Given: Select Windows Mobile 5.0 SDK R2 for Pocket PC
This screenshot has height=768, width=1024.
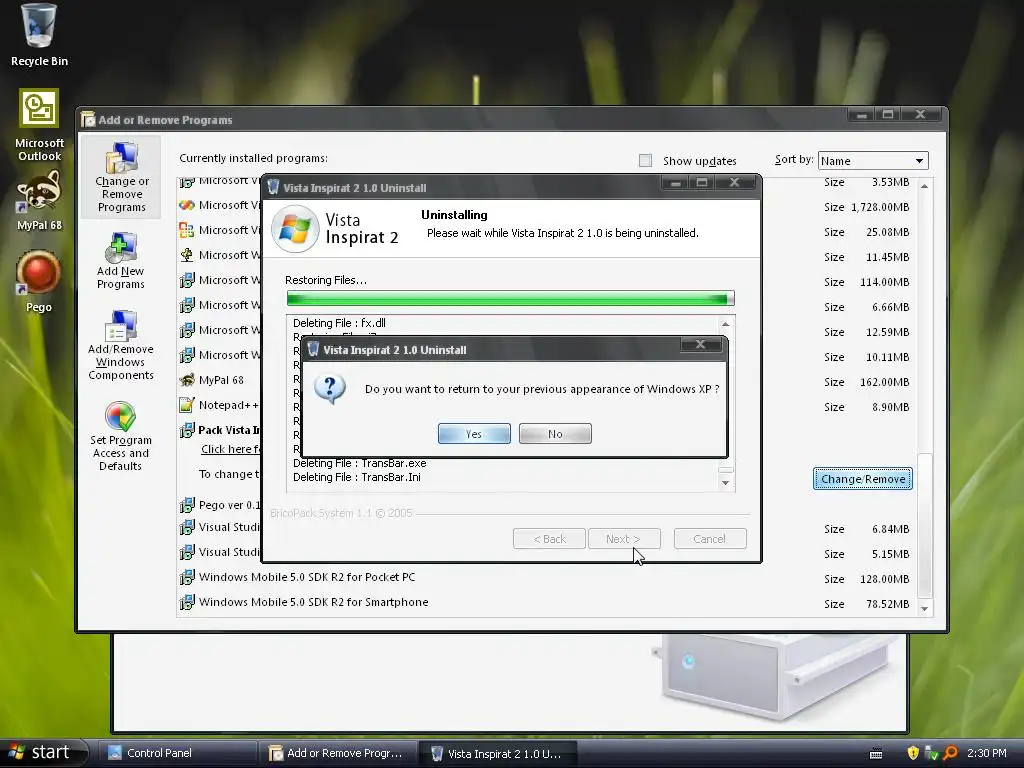Looking at the screenshot, I should (307, 577).
